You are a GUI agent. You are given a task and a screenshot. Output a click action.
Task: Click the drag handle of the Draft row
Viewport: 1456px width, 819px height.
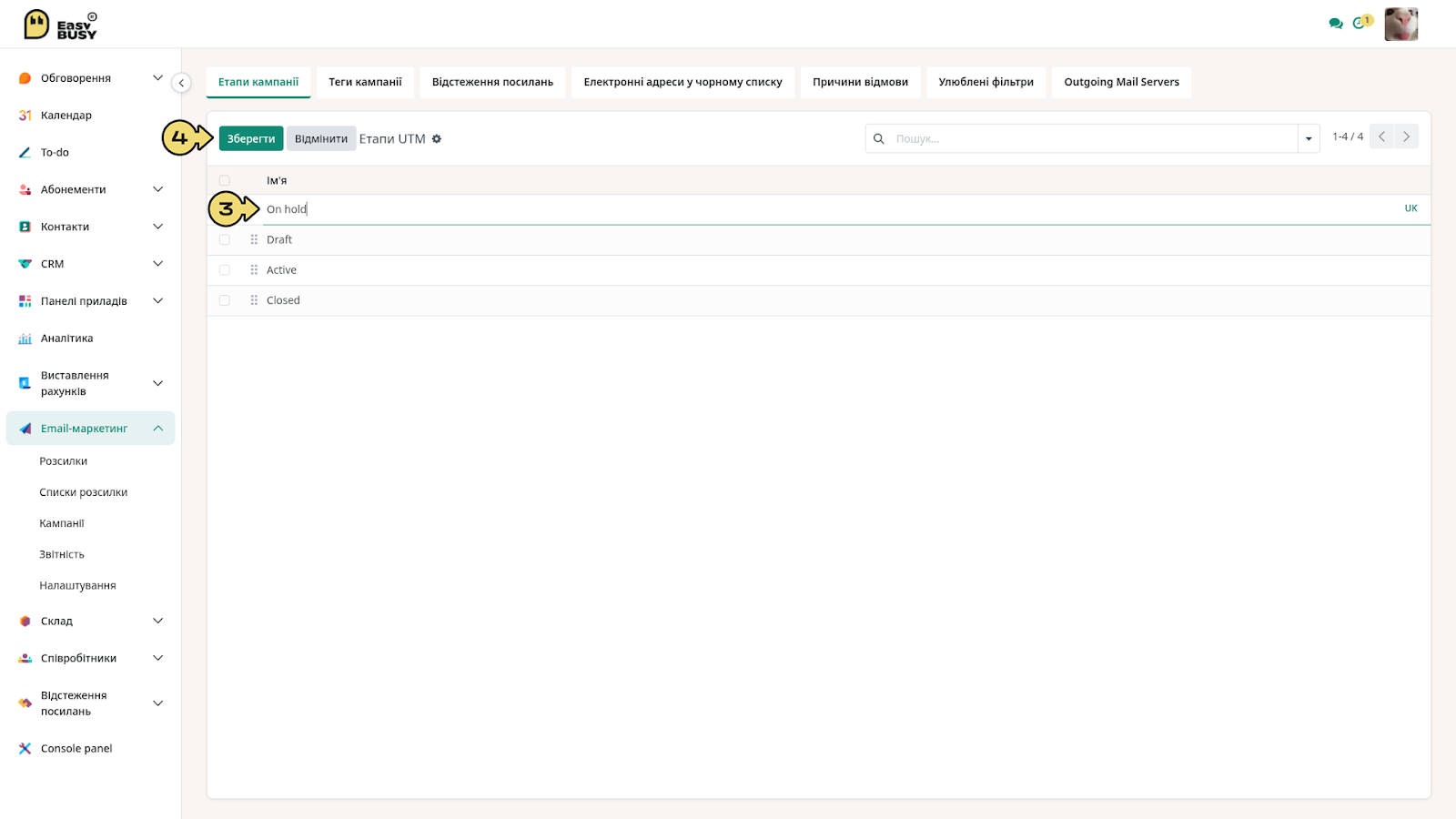[x=254, y=239]
